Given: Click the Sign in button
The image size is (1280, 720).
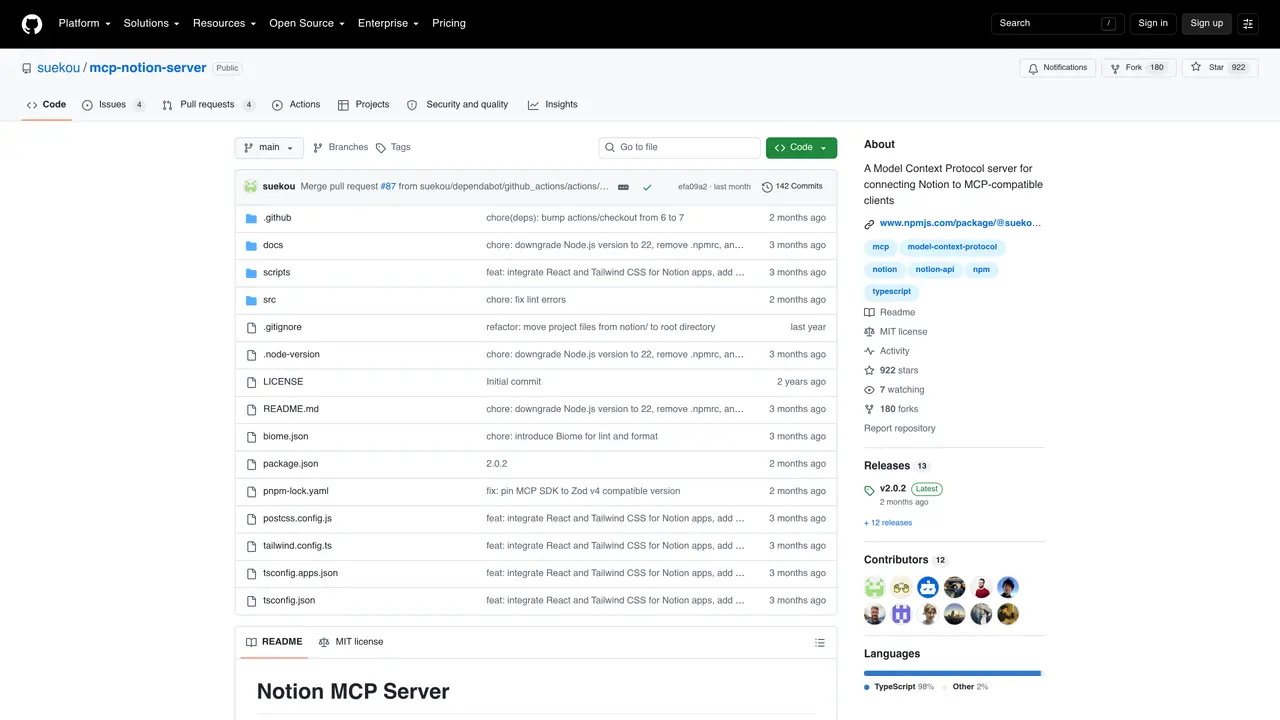Looking at the screenshot, I should point(1153,23).
